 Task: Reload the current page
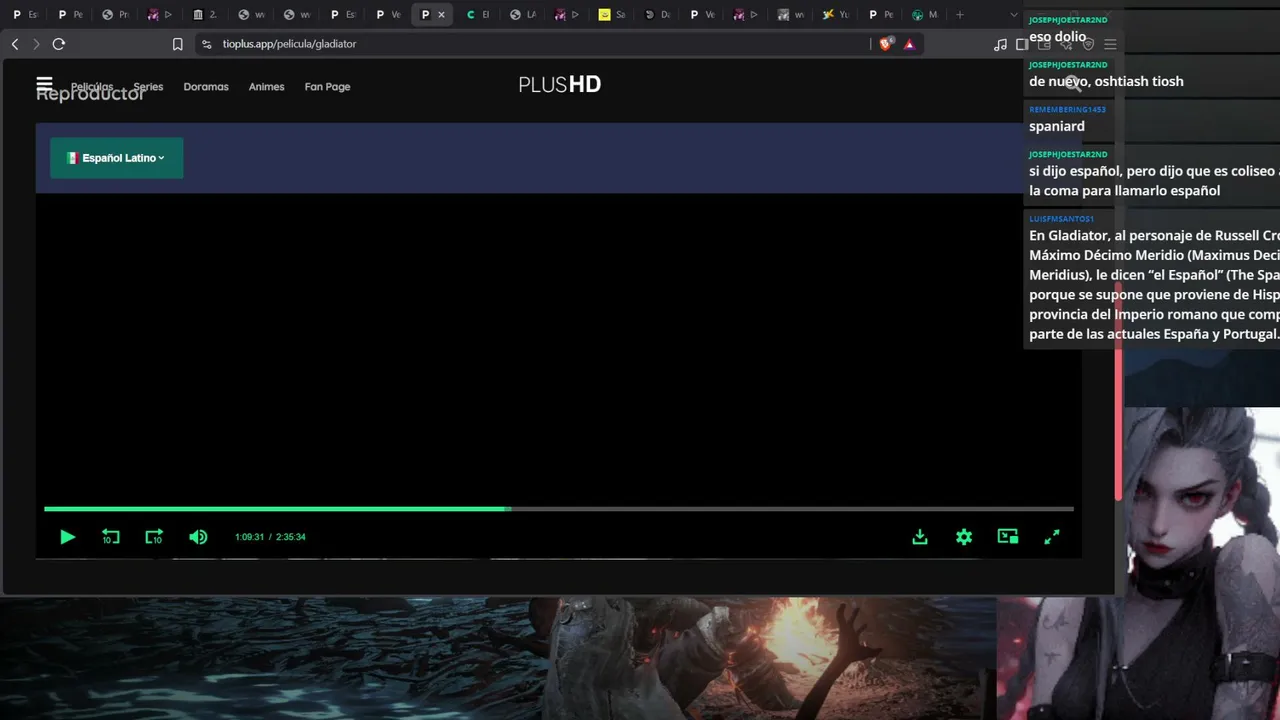coord(59,44)
